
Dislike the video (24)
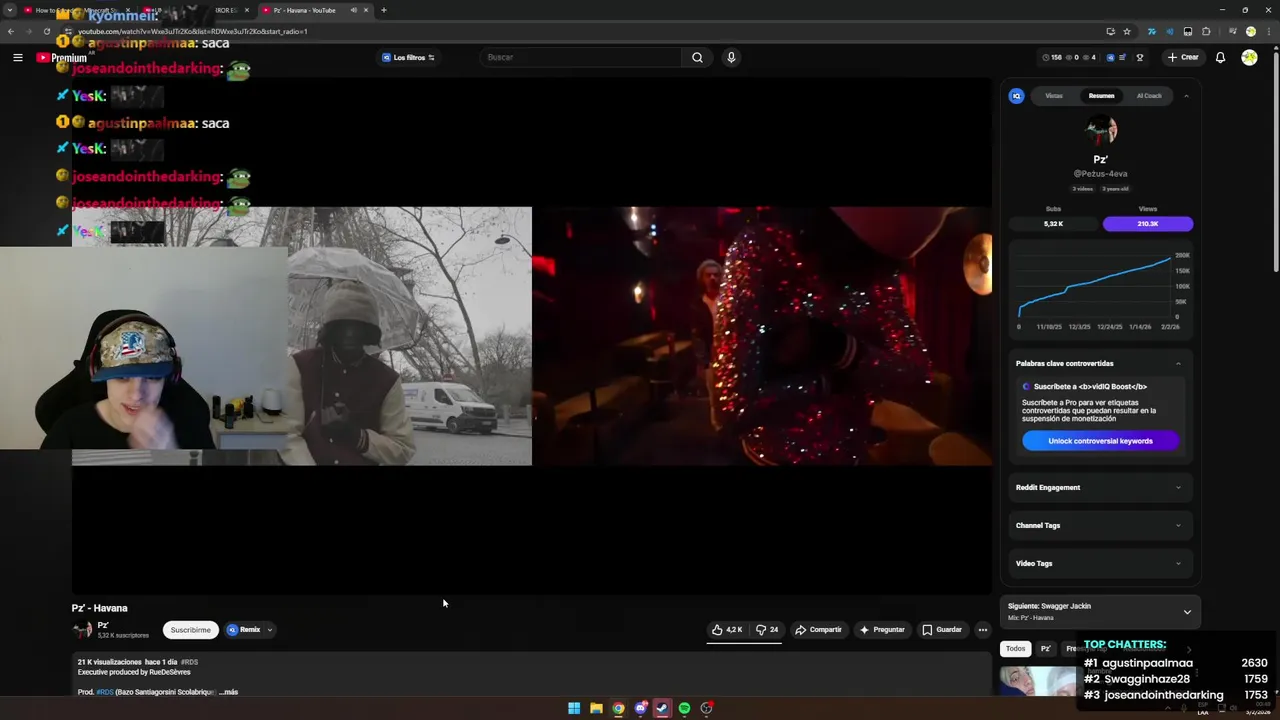767,630
